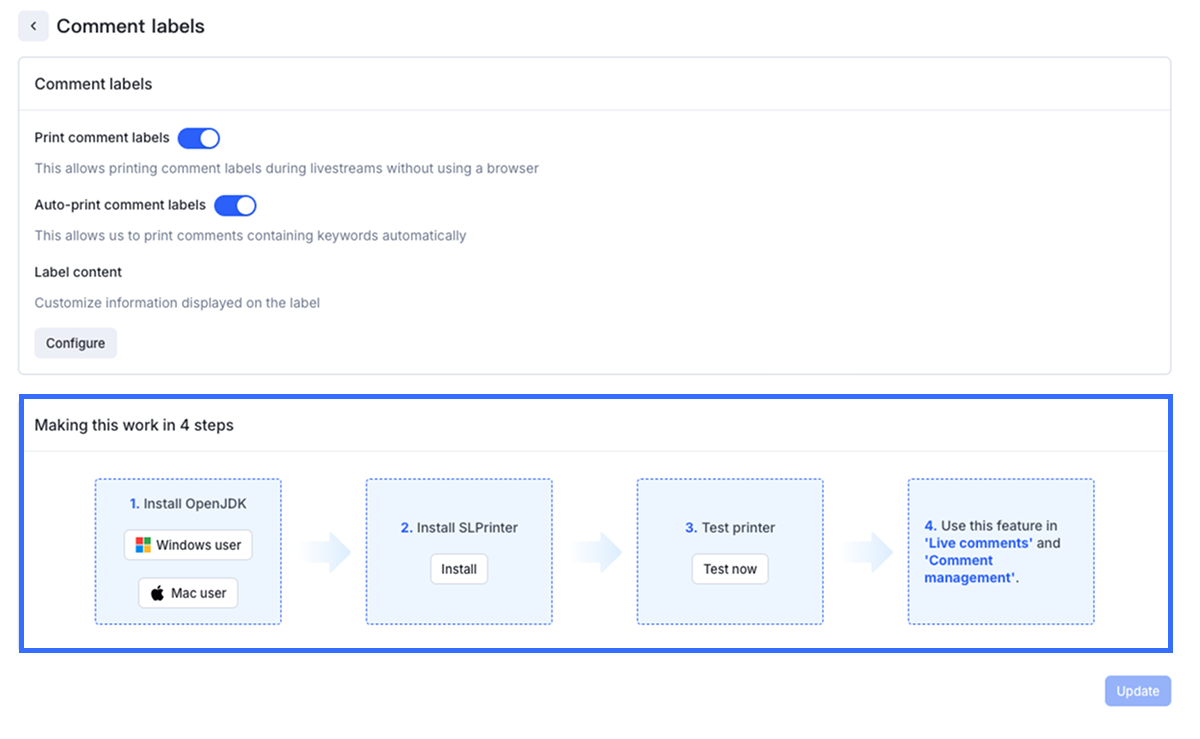Click the arrow between steps 1 and 2

[x=325, y=552]
